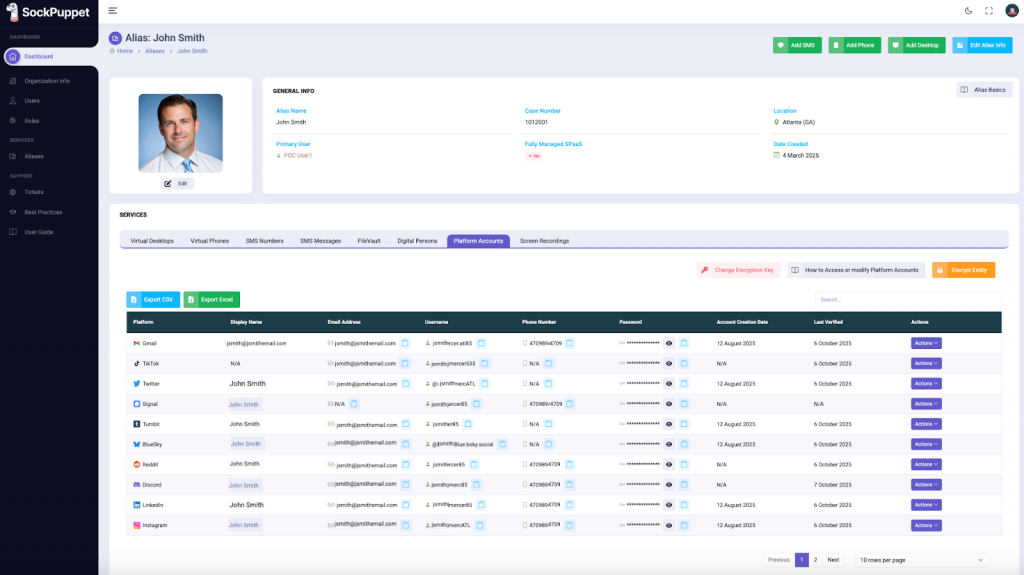Image resolution: width=1024 pixels, height=575 pixels.
Task: Reveal the Twitter password
Action: [669, 384]
